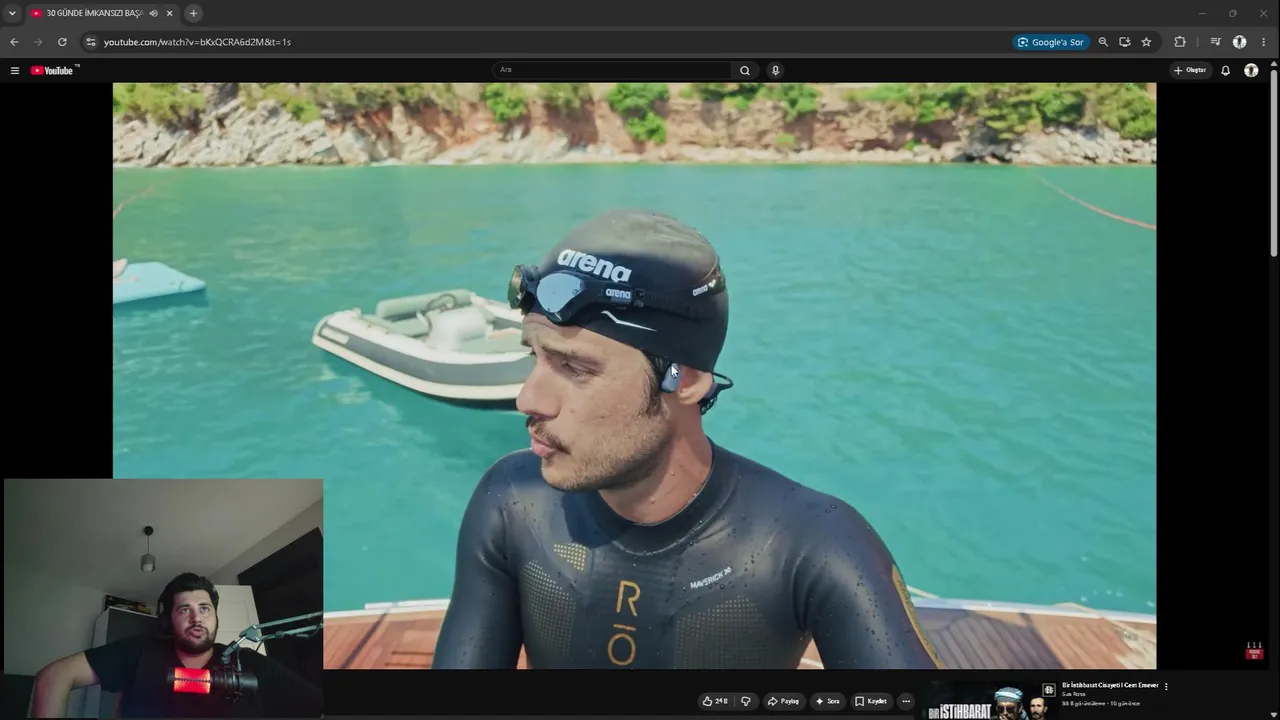
Task: Mute the tab via its speaker icon
Action: (154, 13)
